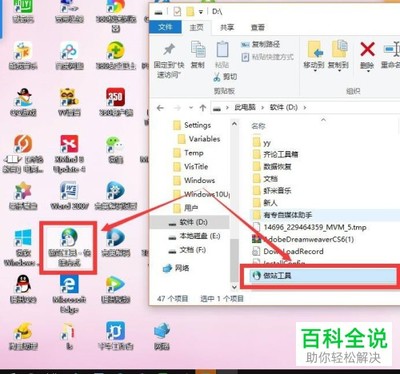Click the Paste (粘贴) clipboard icon
Screen dimensions: 400x374
click(x=222, y=54)
